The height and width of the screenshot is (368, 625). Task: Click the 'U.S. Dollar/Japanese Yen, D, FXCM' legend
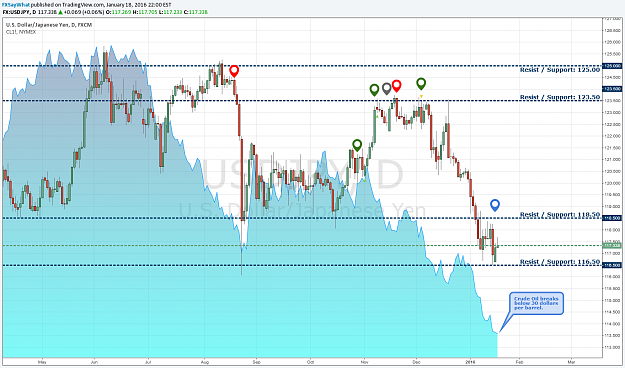click(x=49, y=25)
